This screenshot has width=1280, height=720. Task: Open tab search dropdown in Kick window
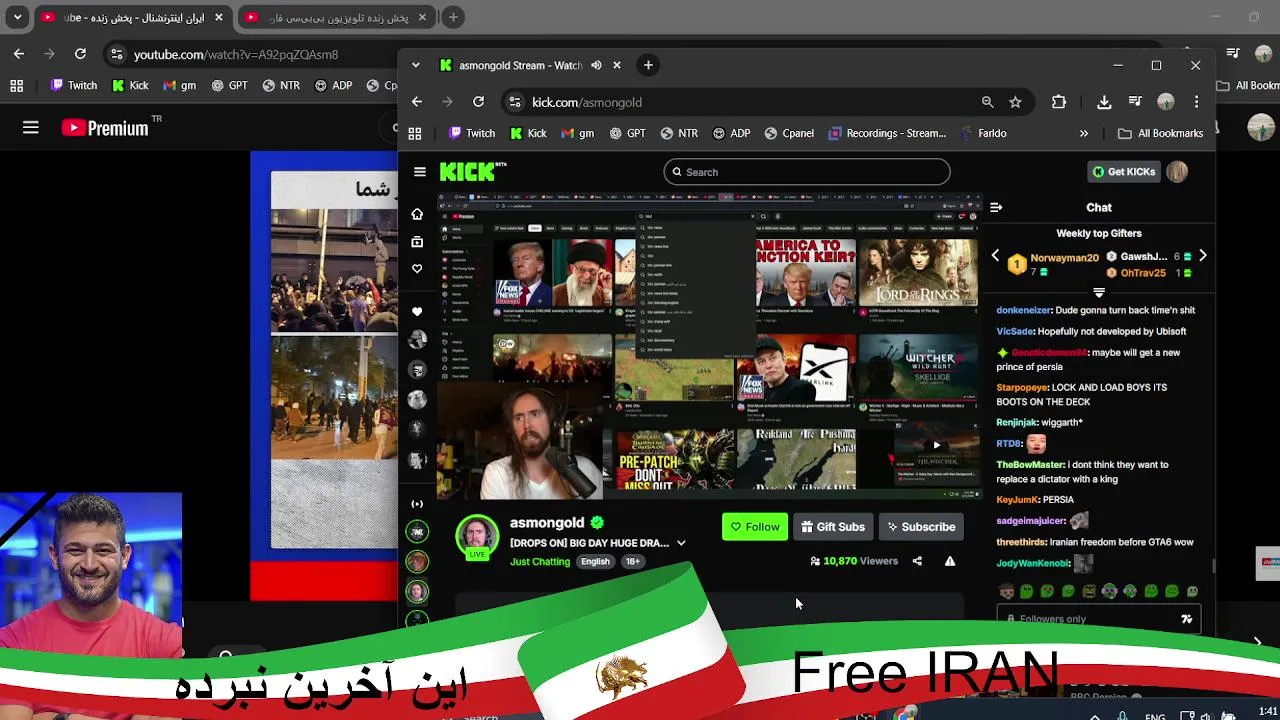[x=416, y=65]
